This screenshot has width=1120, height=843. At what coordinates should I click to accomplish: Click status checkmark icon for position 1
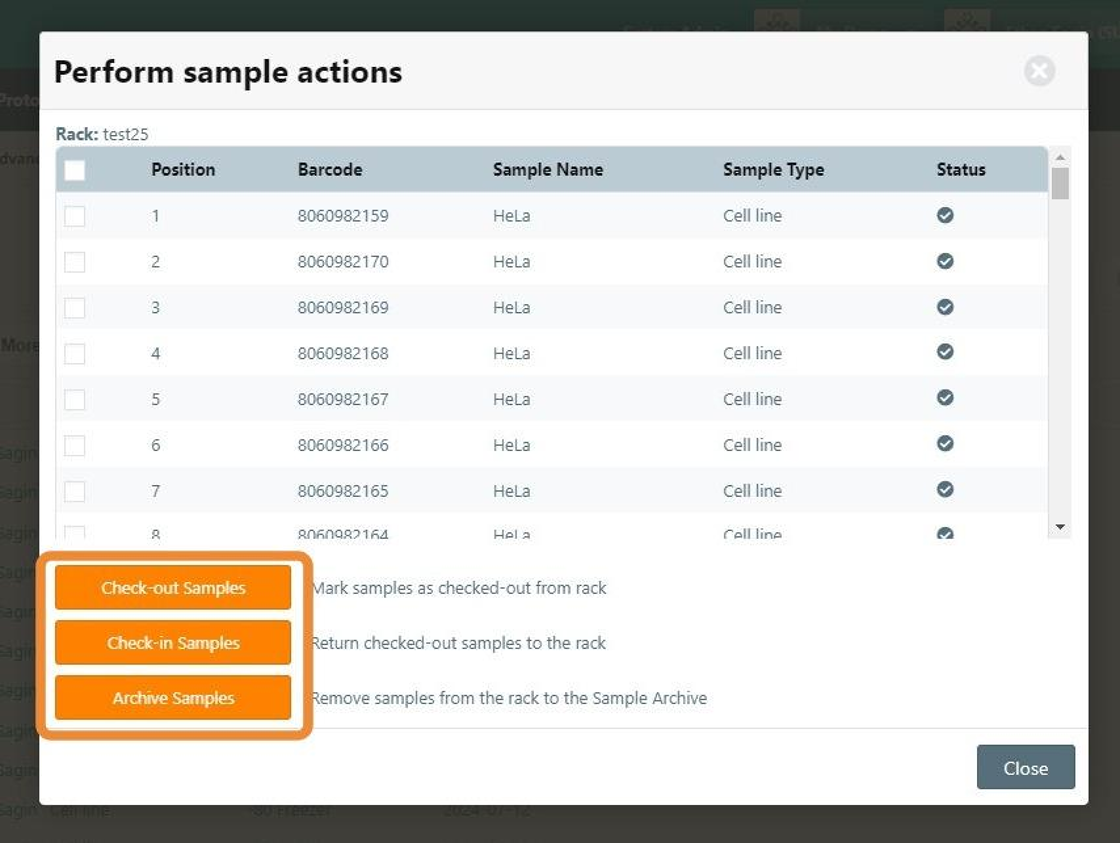tap(945, 215)
